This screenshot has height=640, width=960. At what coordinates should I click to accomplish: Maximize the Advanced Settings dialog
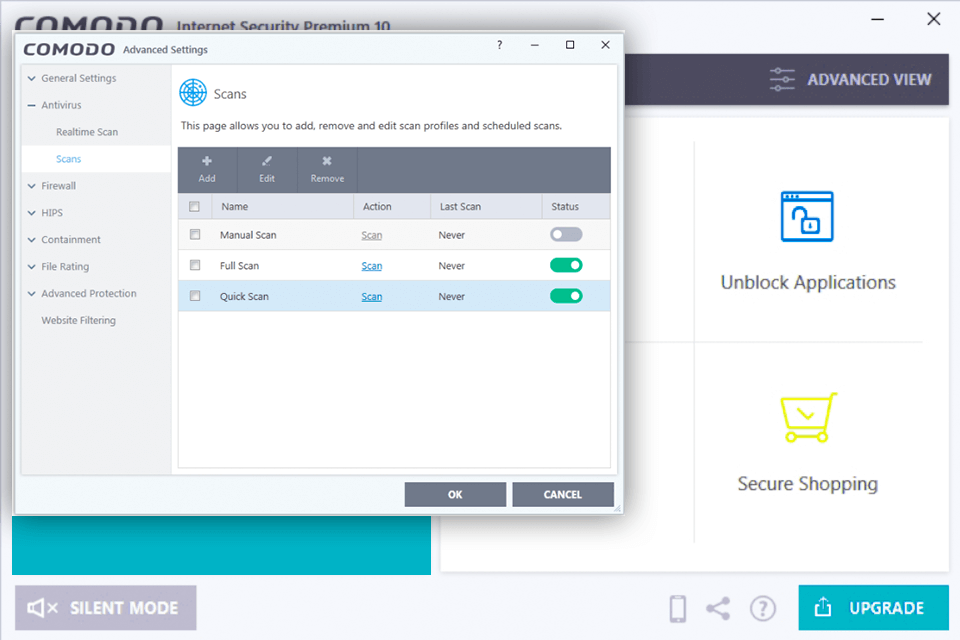coord(570,45)
